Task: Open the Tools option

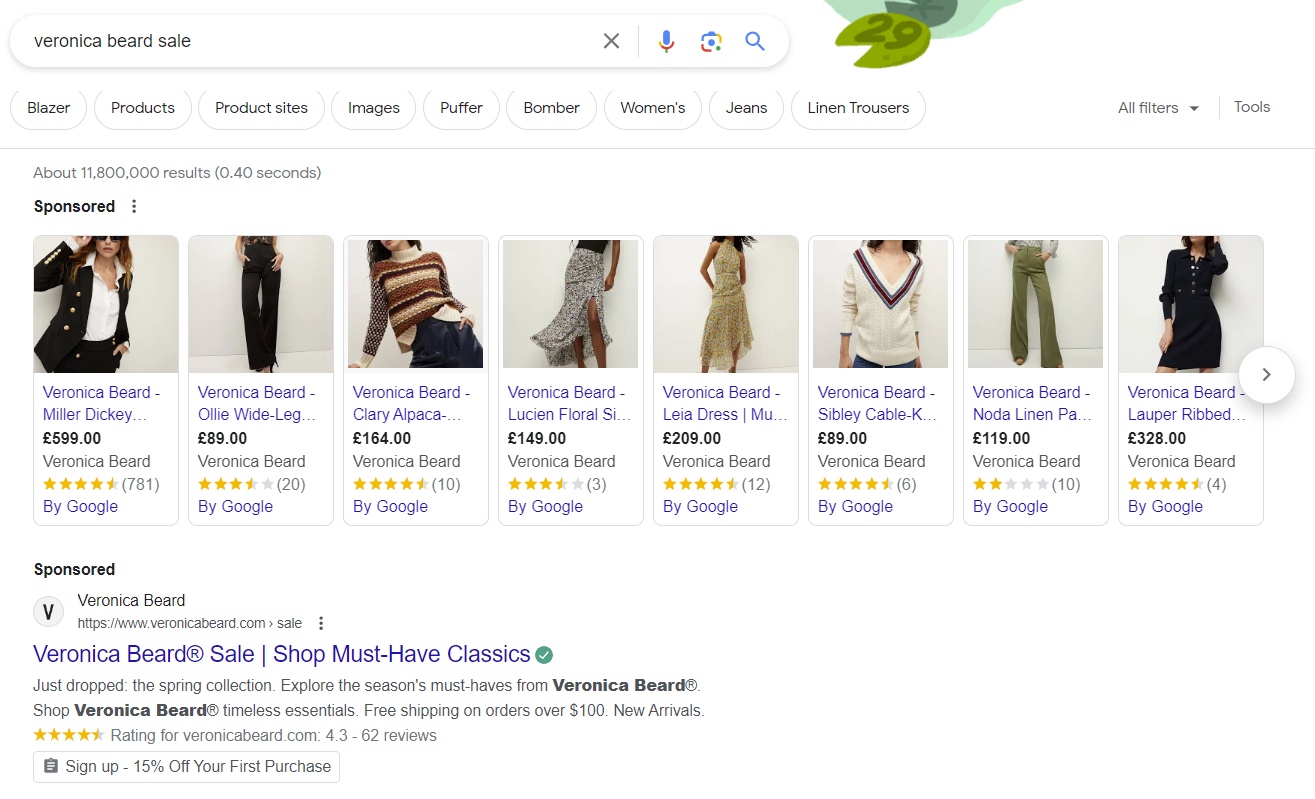Action: click(x=1252, y=107)
